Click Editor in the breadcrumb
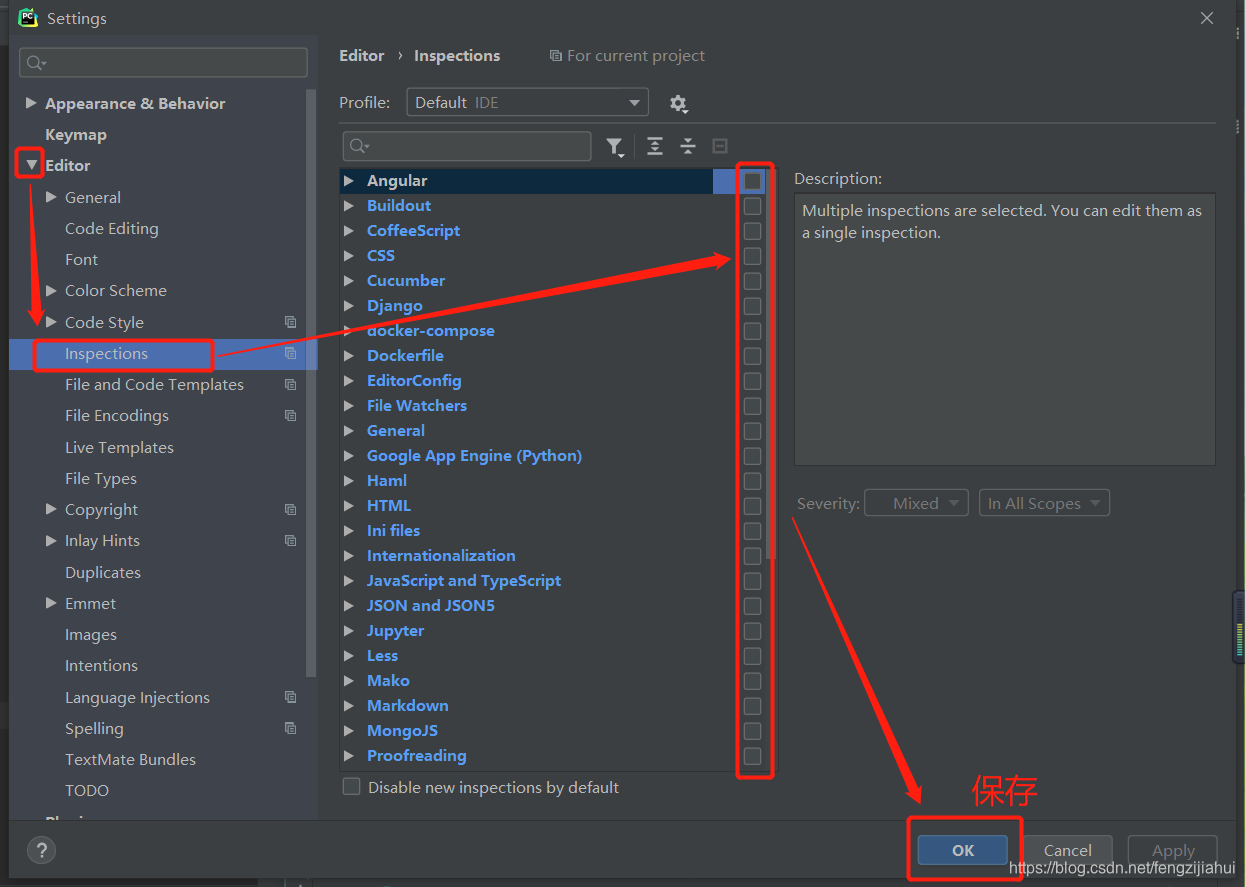 (362, 55)
